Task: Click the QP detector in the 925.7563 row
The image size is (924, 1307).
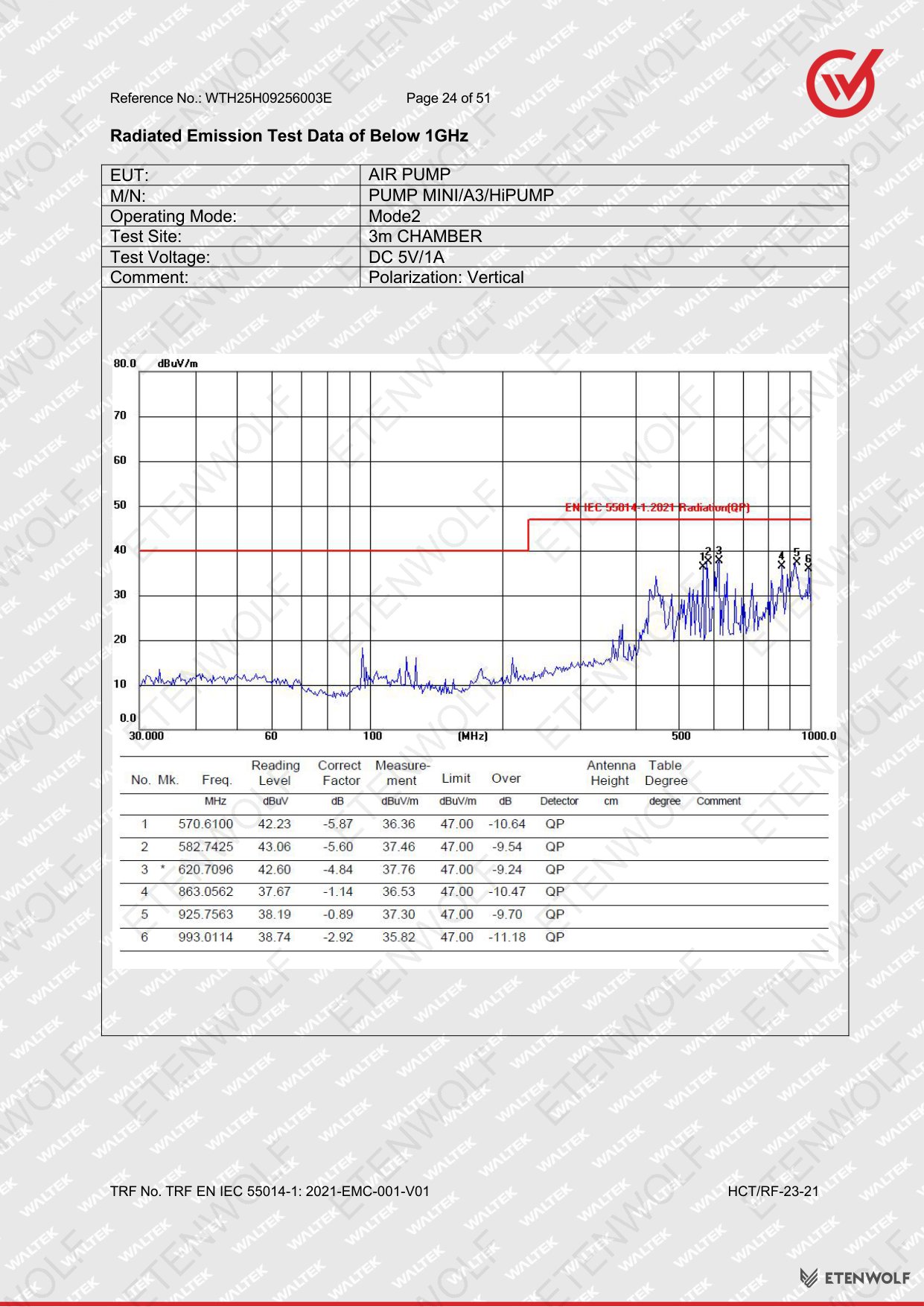Action: click(x=555, y=915)
